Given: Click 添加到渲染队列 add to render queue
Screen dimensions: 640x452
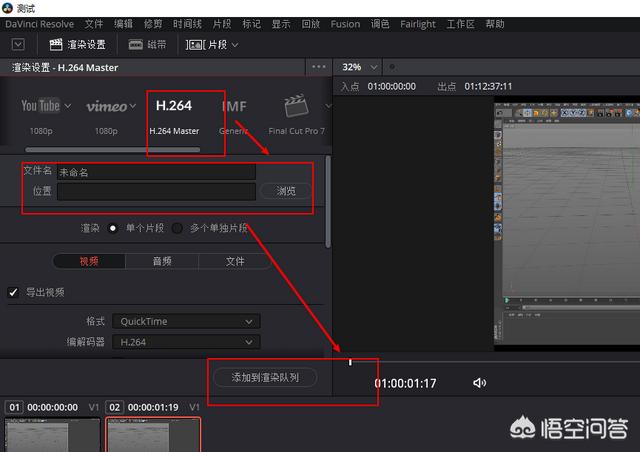Looking at the screenshot, I should tap(265, 377).
